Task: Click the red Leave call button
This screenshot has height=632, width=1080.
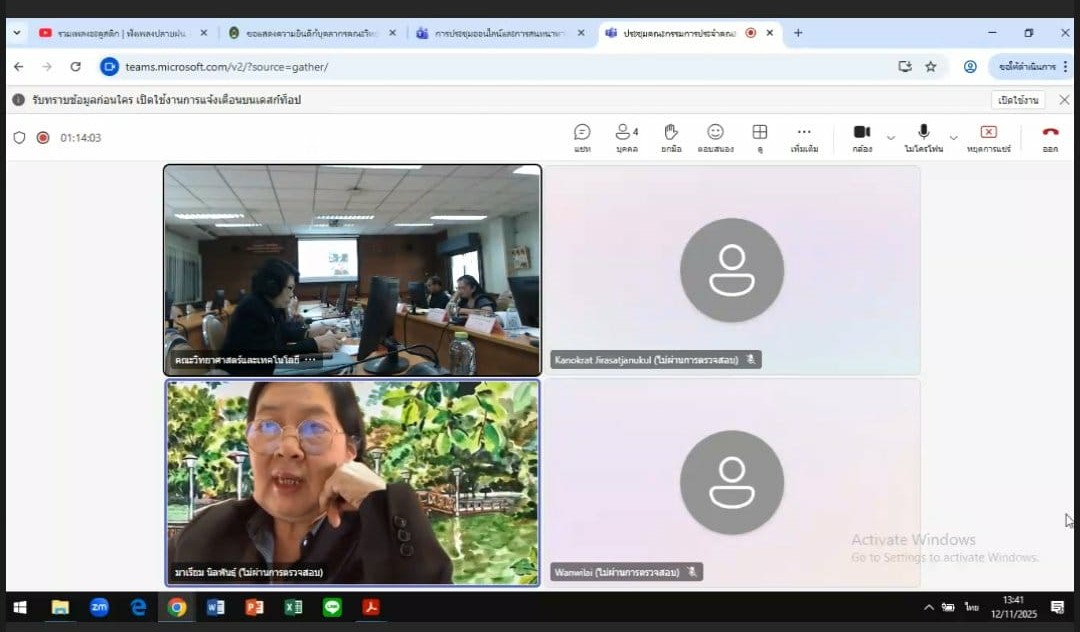Action: point(1050,137)
